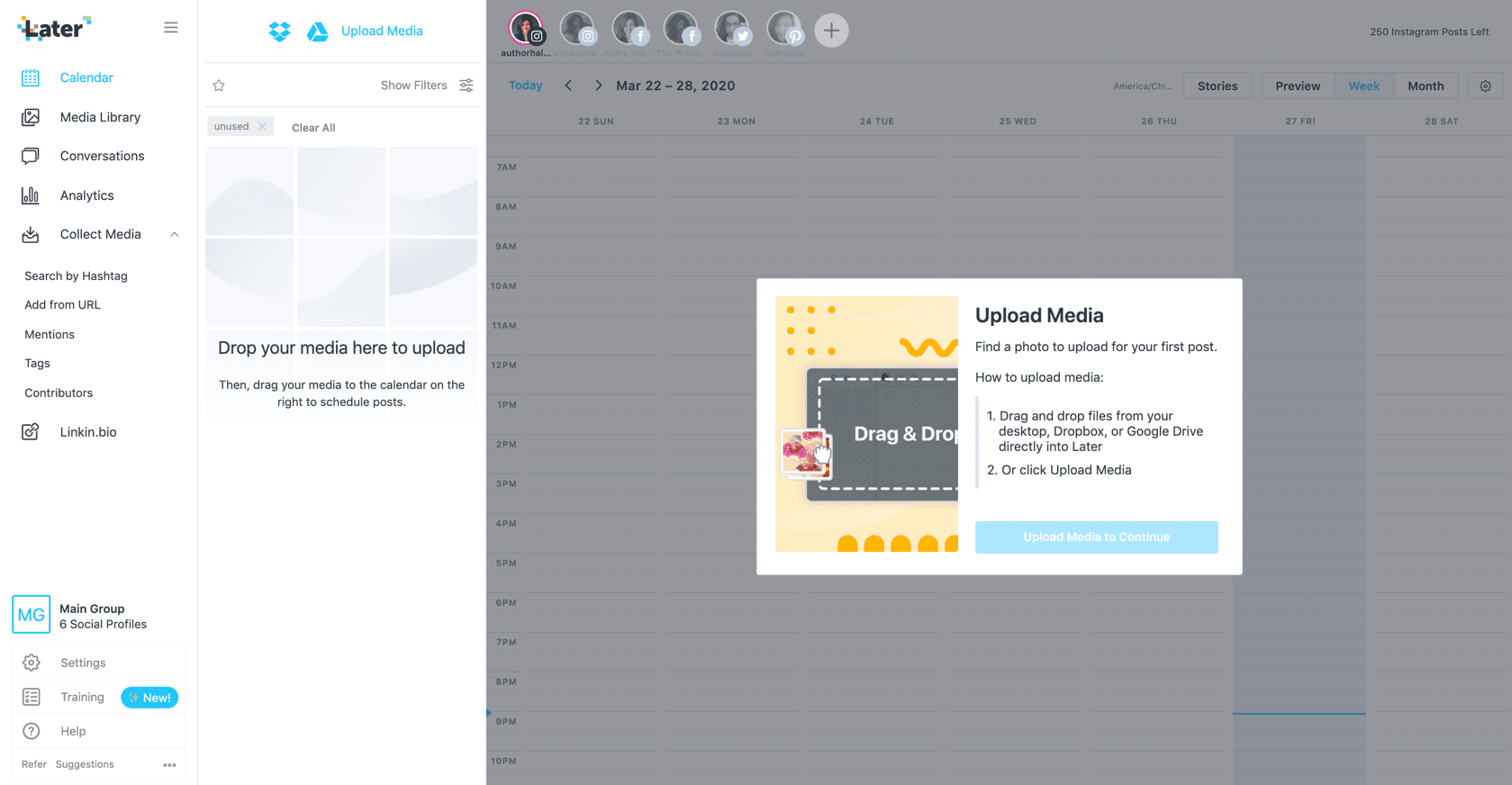Click the filter sliders icon
The image size is (1512, 785).
click(466, 86)
